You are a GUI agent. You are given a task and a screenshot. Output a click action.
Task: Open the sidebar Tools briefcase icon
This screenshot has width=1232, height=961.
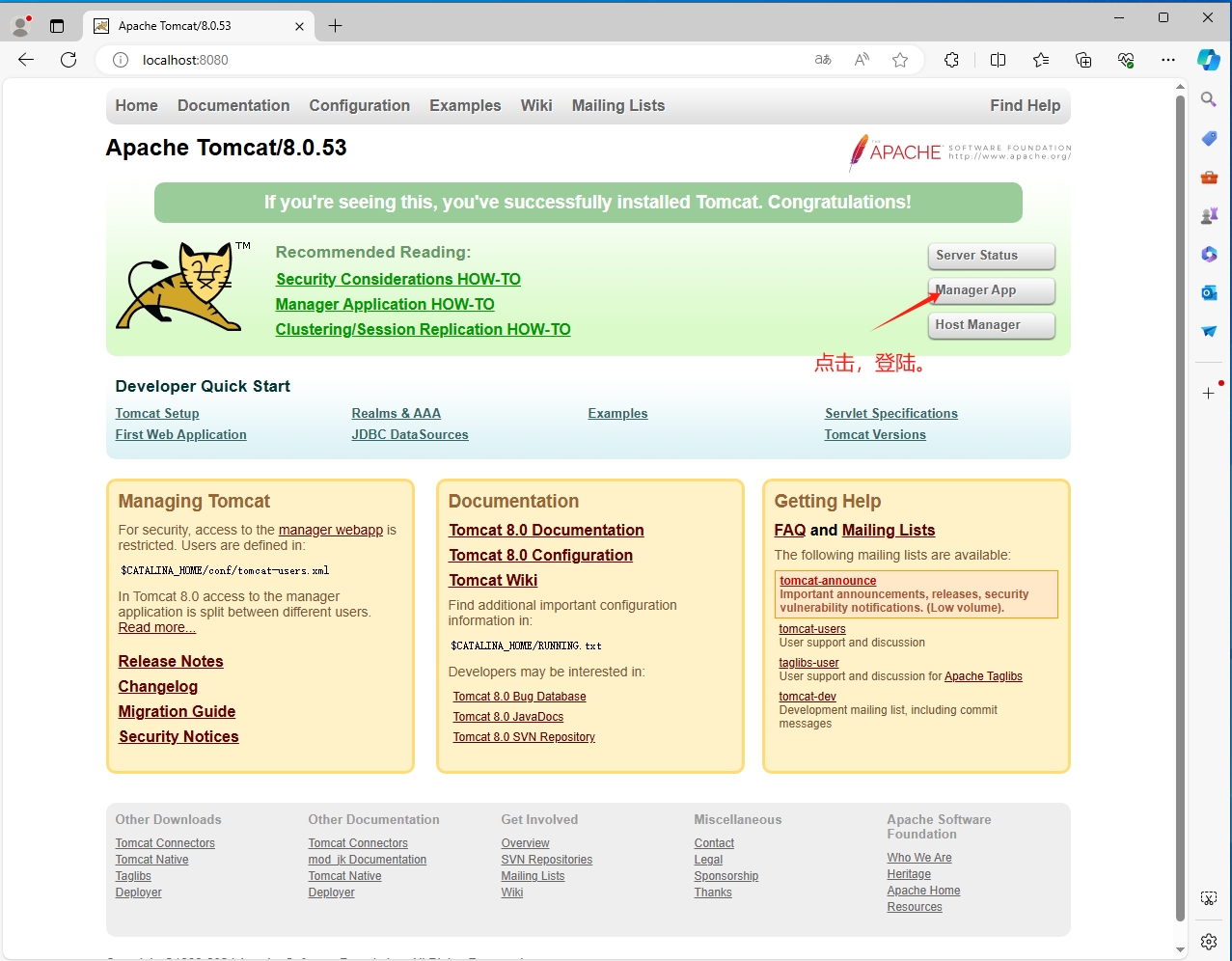(1209, 177)
